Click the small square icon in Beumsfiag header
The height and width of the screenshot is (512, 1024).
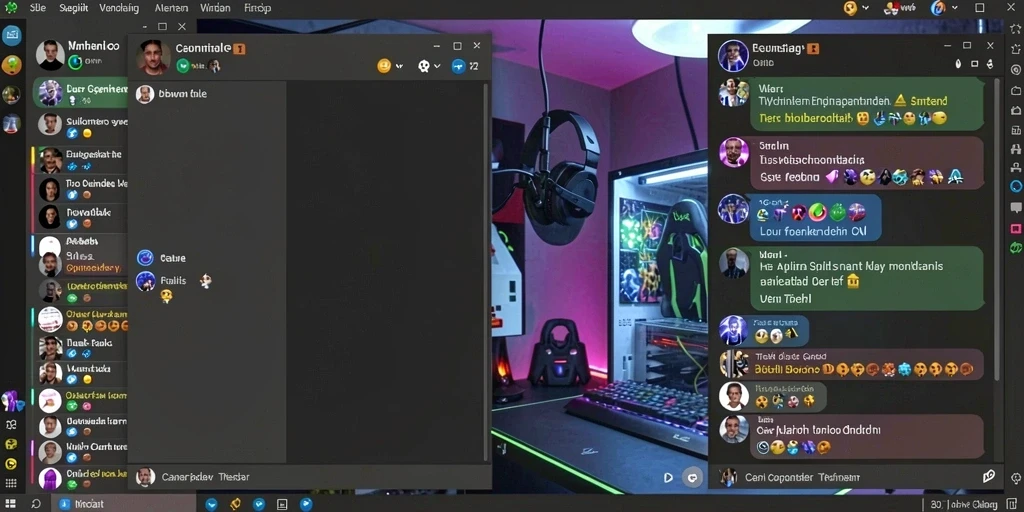pyautogui.click(x=974, y=64)
